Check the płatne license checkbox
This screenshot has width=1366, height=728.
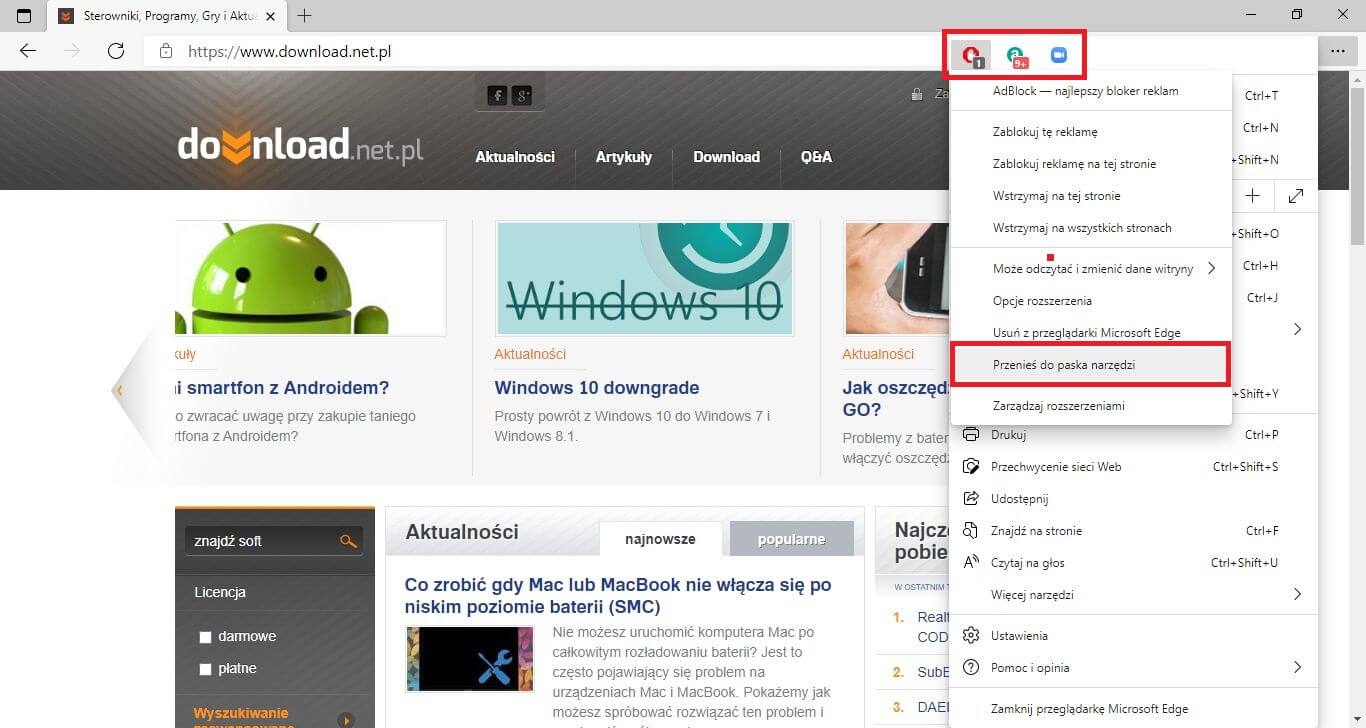pyautogui.click(x=205, y=669)
